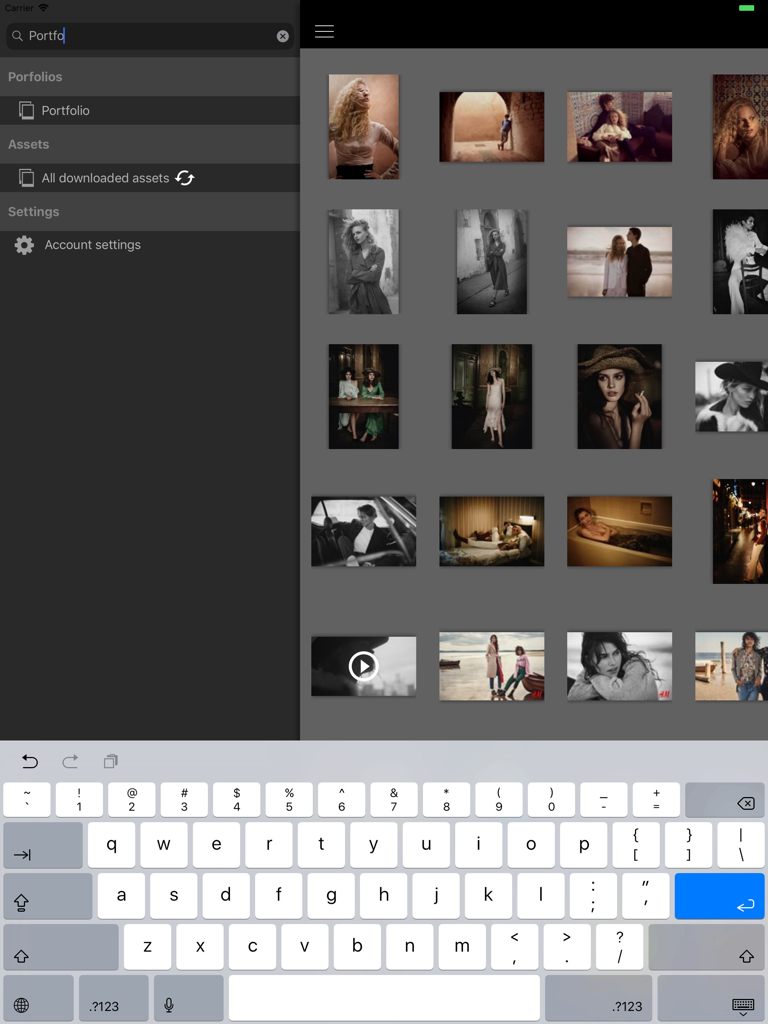The width and height of the screenshot is (768, 1024).
Task: Open the two women on beach thumbnail
Action: click(492, 666)
